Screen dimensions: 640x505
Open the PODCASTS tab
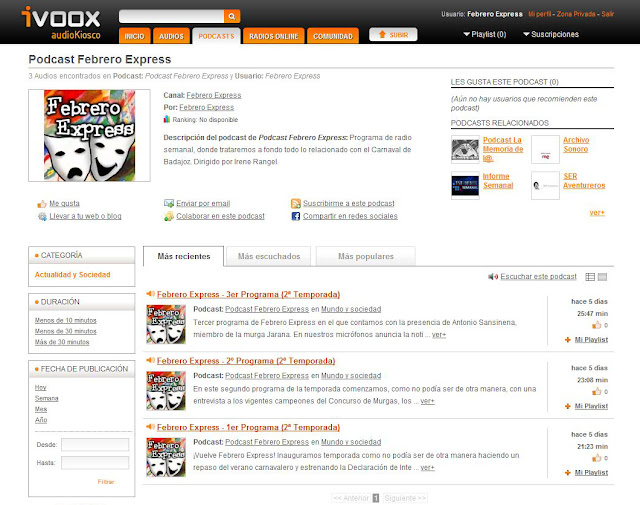coord(216,36)
